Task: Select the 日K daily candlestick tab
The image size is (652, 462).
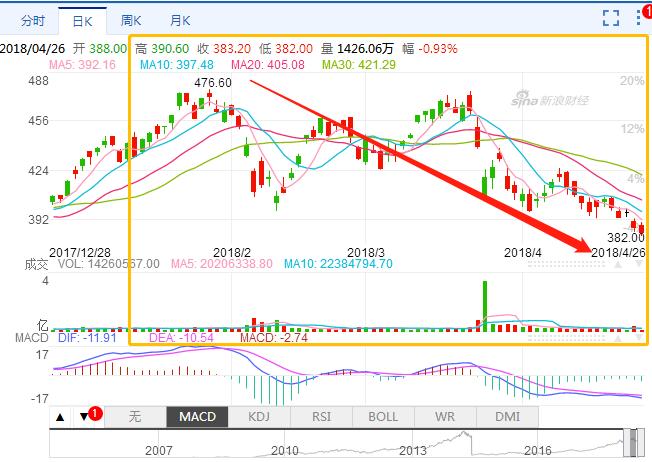Action: tap(82, 22)
